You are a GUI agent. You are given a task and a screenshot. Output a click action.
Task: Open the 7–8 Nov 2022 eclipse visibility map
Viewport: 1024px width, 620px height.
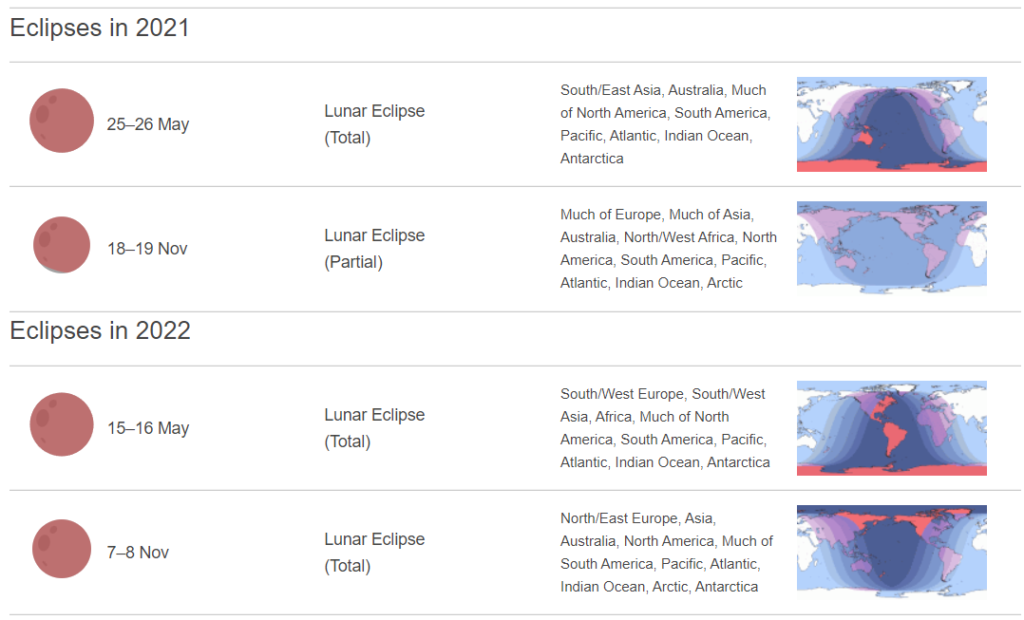[891, 552]
